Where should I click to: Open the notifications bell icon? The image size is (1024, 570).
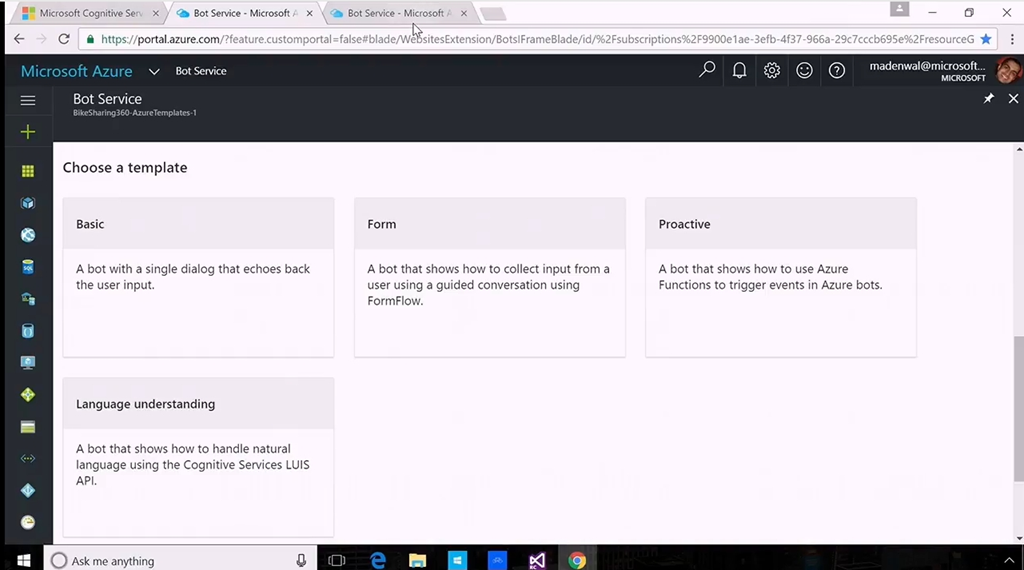739,70
